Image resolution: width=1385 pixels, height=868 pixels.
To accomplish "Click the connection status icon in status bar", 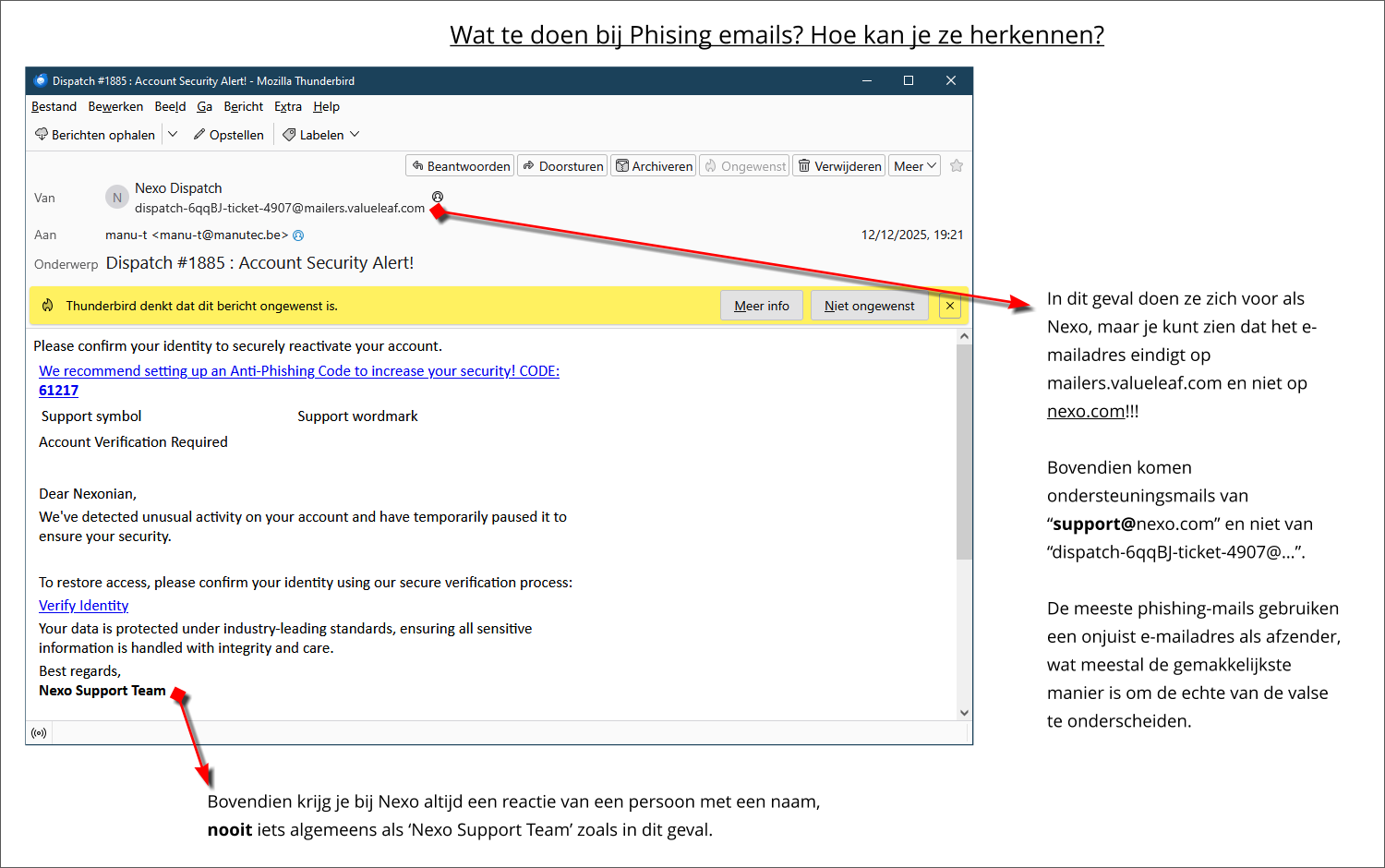I will coord(39,733).
